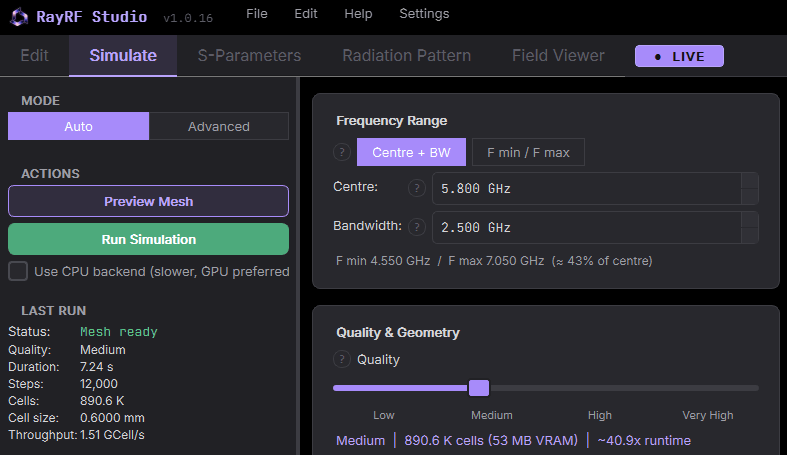This screenshot has height=455, width=787.
Task: Open help icon beside Frequency Range mode
Action: click(342, 151)
